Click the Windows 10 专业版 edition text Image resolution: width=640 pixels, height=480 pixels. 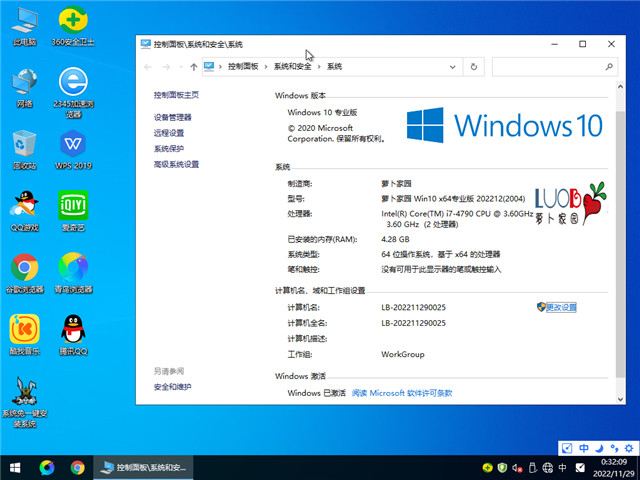coord(322,112)
